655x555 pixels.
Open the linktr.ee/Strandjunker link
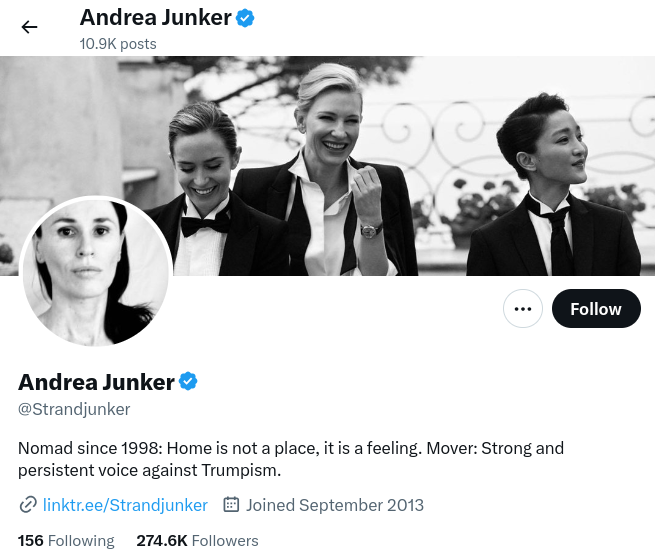[125, 505]
